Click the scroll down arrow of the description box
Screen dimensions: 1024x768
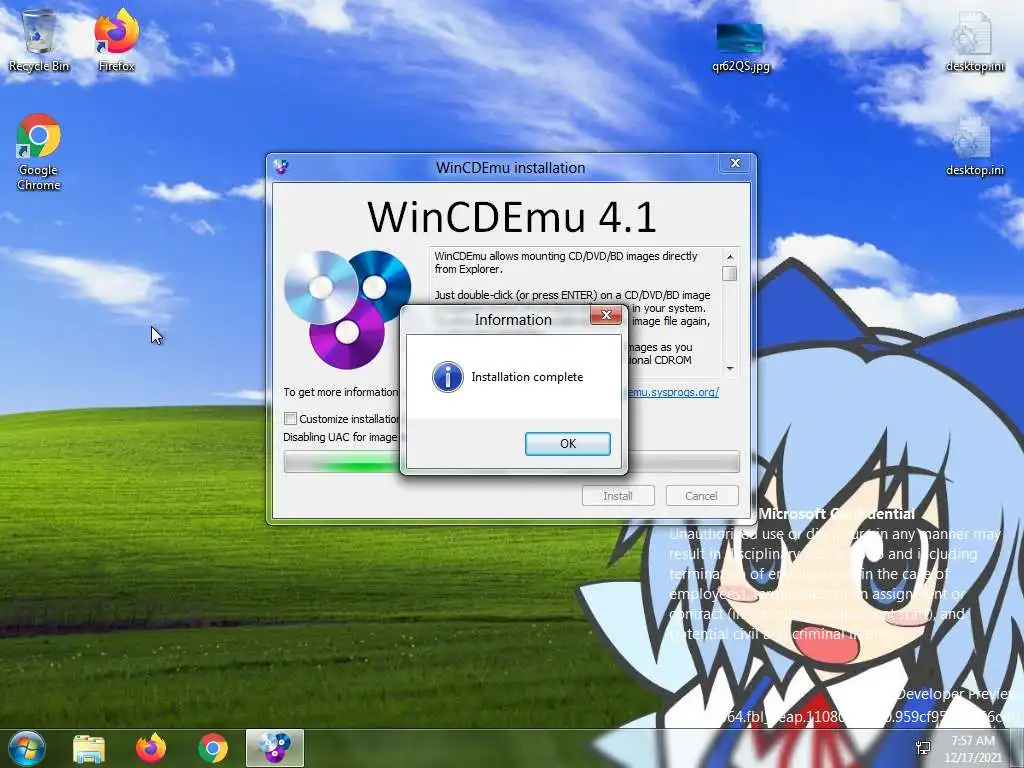[730, 369]
